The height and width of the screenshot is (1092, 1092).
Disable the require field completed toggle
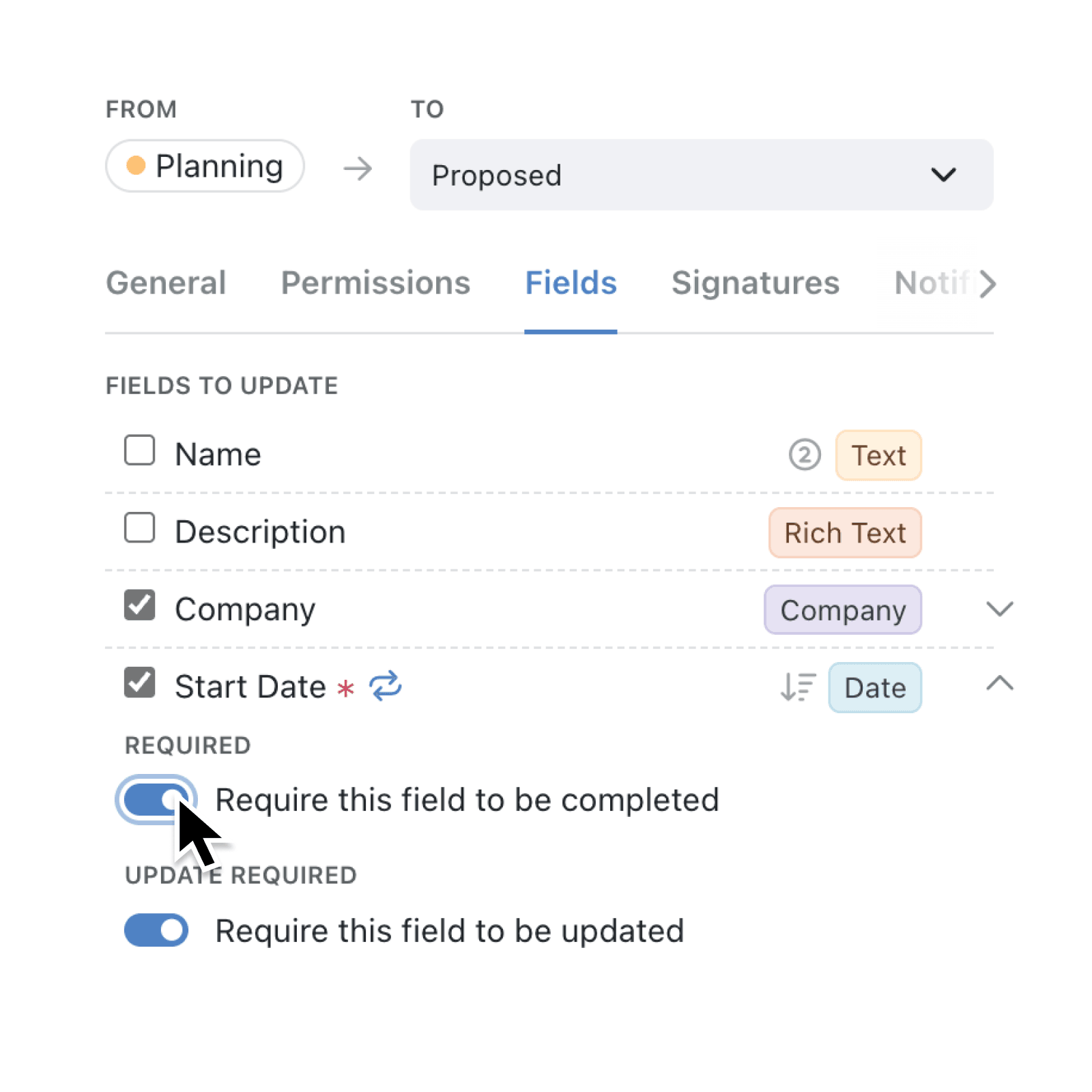tap(156, 799)
